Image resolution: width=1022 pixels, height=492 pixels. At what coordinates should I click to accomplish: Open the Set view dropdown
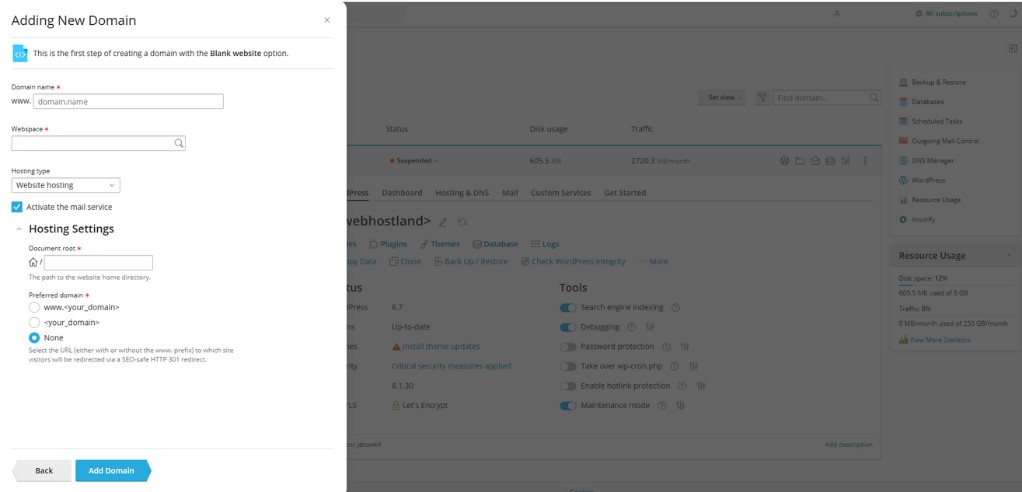[725, 98]
